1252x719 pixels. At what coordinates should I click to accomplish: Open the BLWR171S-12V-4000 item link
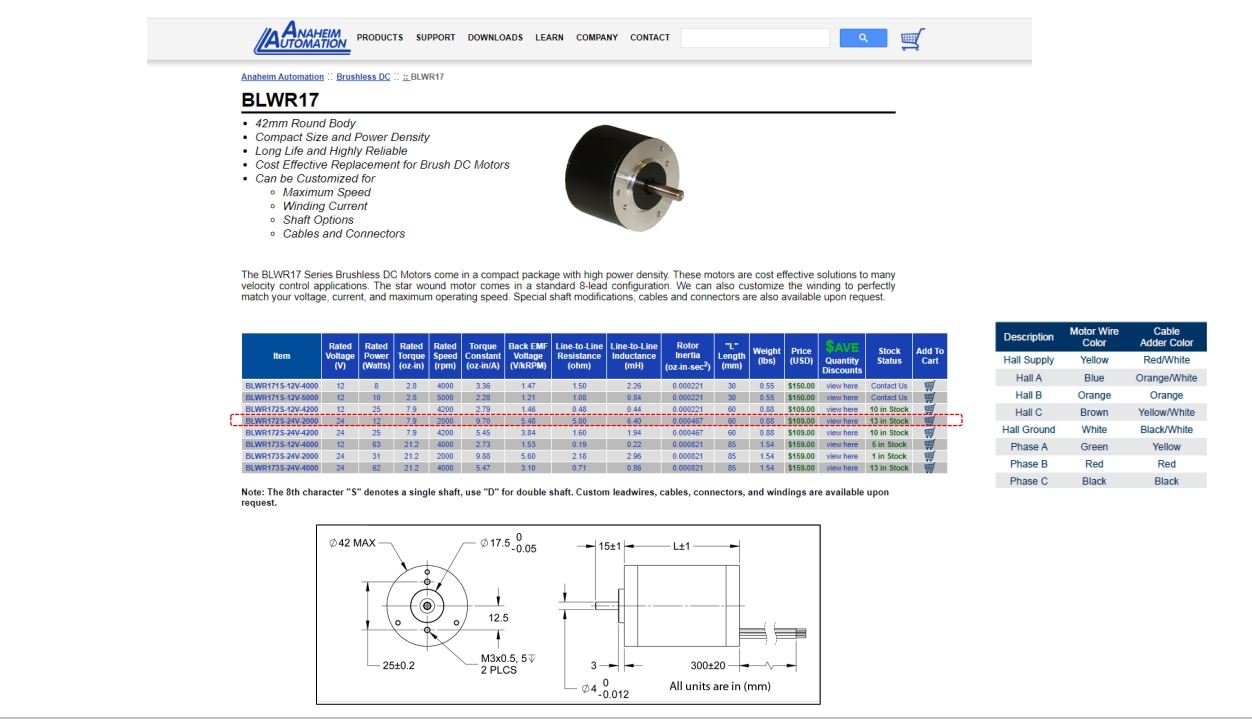(282, 386)
